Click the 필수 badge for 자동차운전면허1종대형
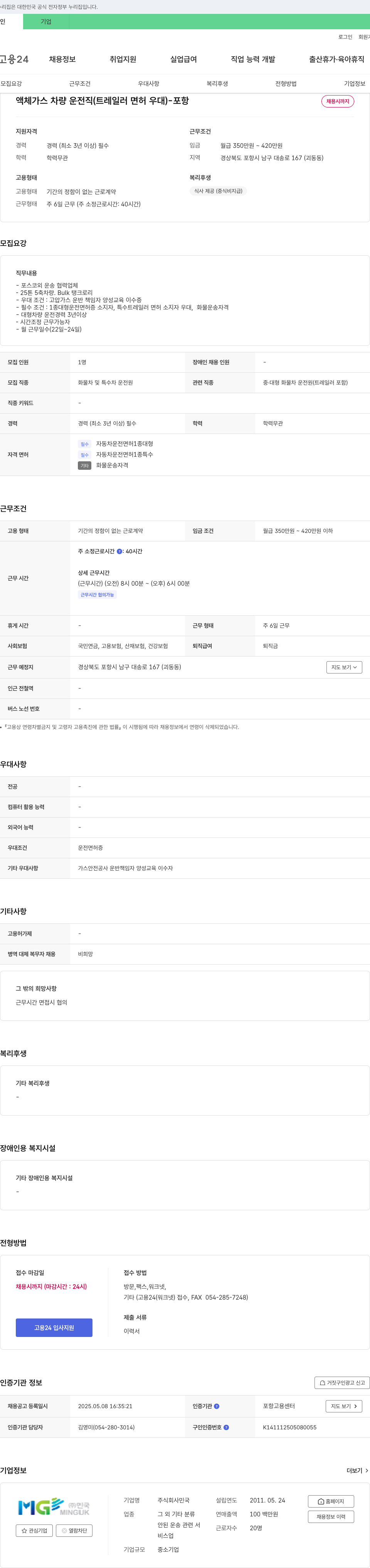The height and width of the screenshot is (1568, 370). 85,444
